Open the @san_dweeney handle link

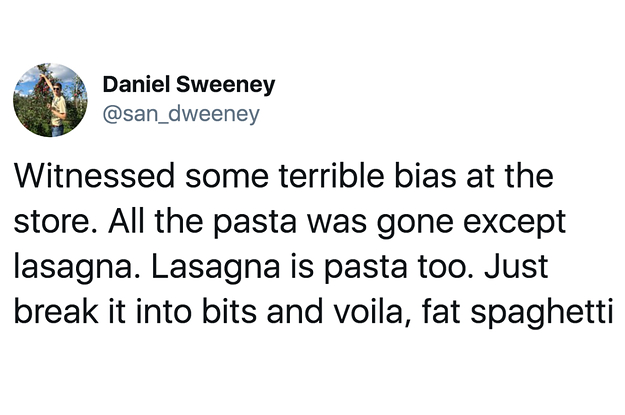[181, 114]
